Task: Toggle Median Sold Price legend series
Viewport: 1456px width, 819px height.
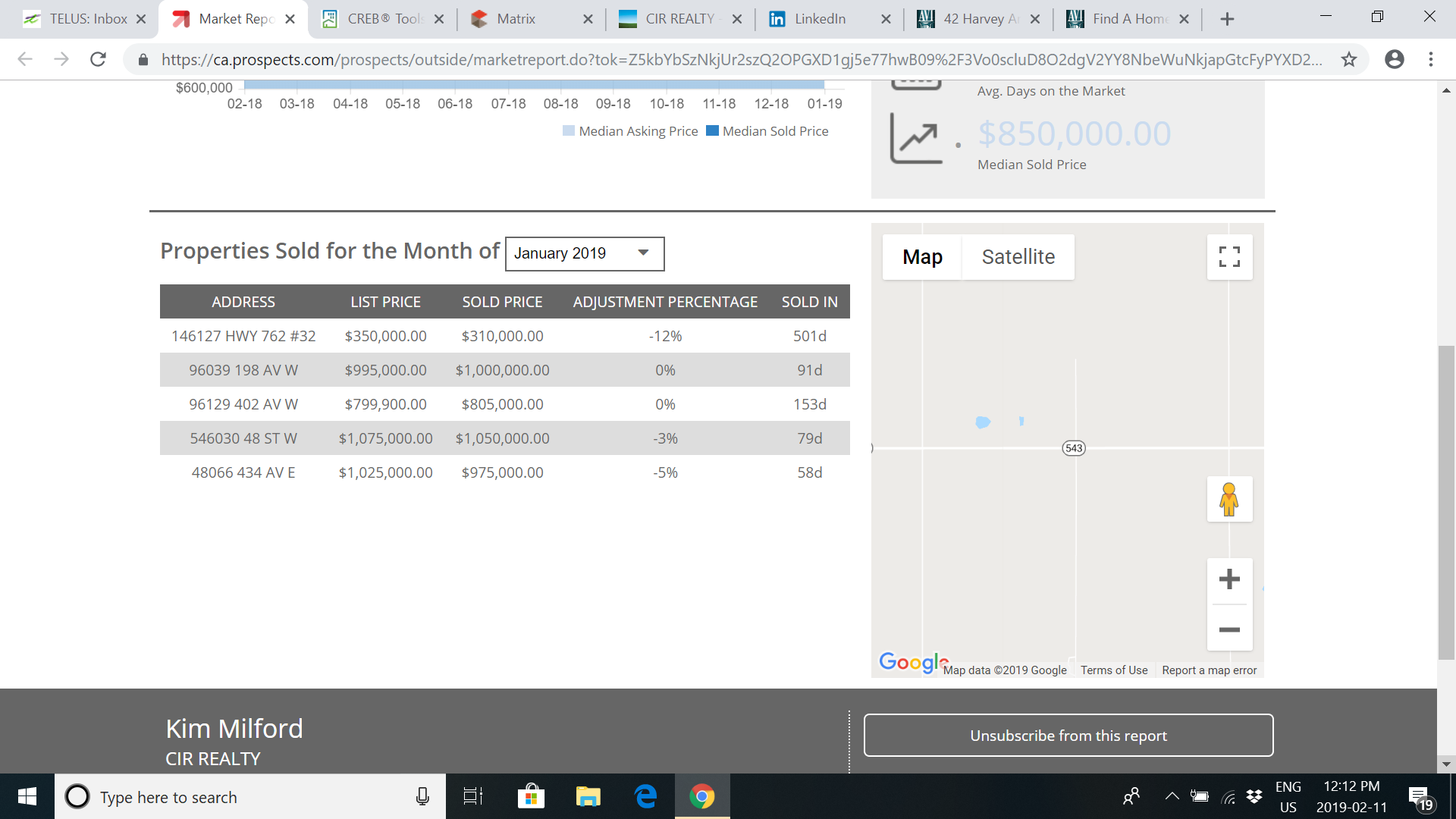Action: coord(767,131)
